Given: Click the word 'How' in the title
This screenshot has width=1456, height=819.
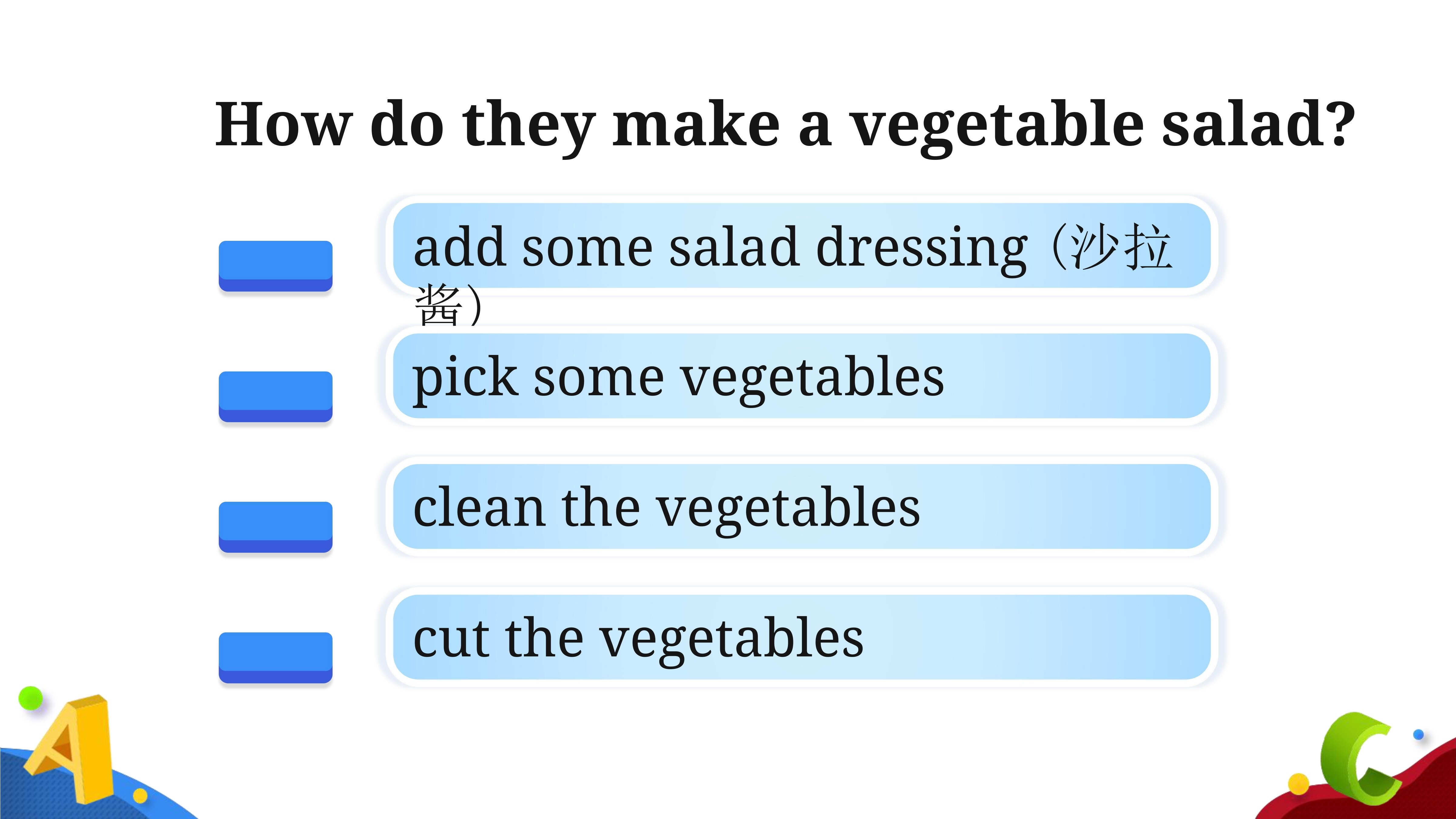Looking at the screenshot, I should click(x=284, y=124).
